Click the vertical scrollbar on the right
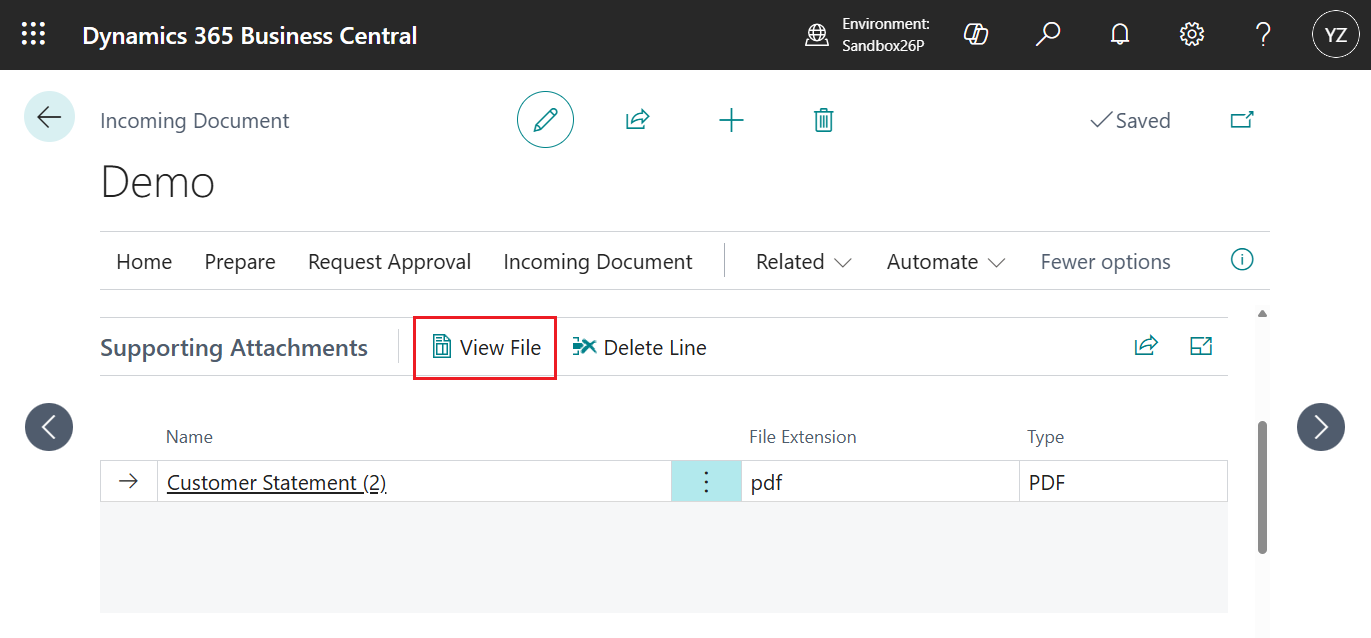Screen dimensions: 1371x638 coord(1261,480)
